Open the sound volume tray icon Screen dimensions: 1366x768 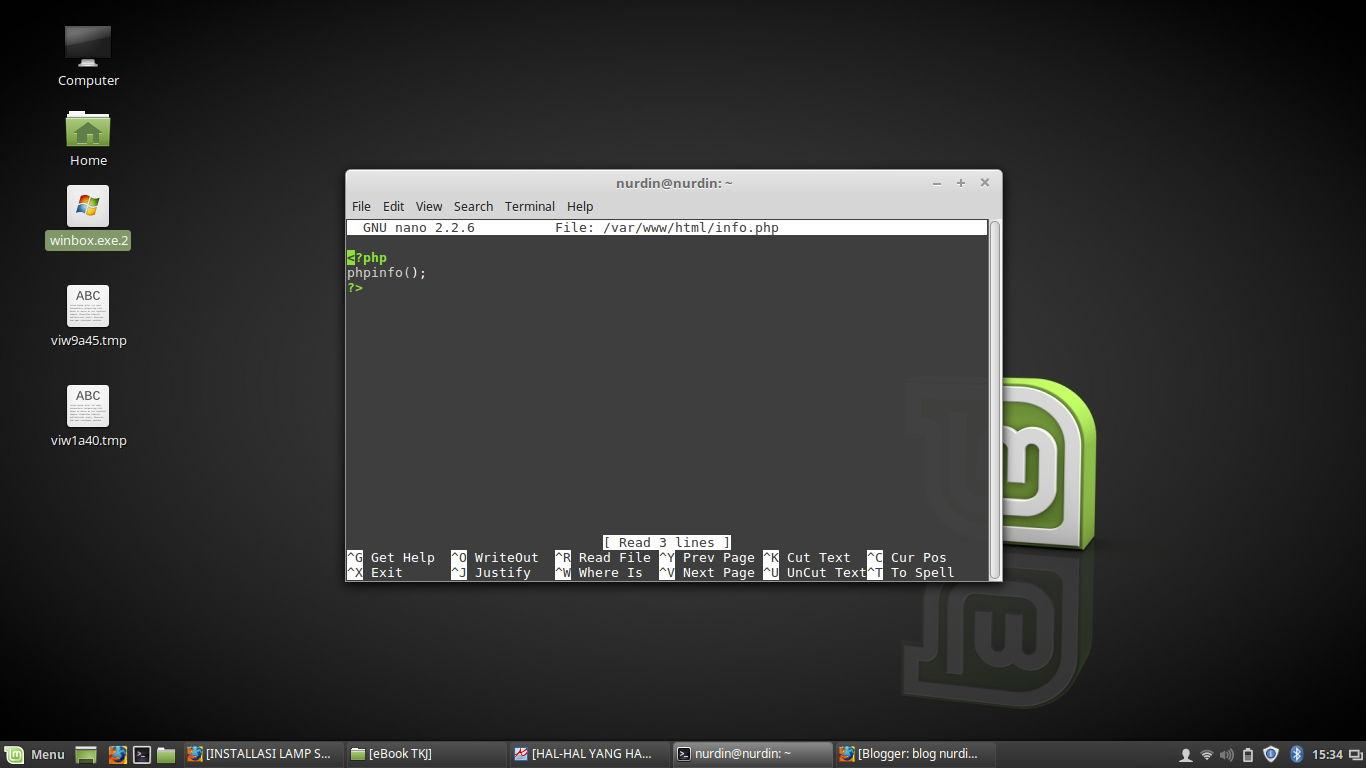(1227, 755)
